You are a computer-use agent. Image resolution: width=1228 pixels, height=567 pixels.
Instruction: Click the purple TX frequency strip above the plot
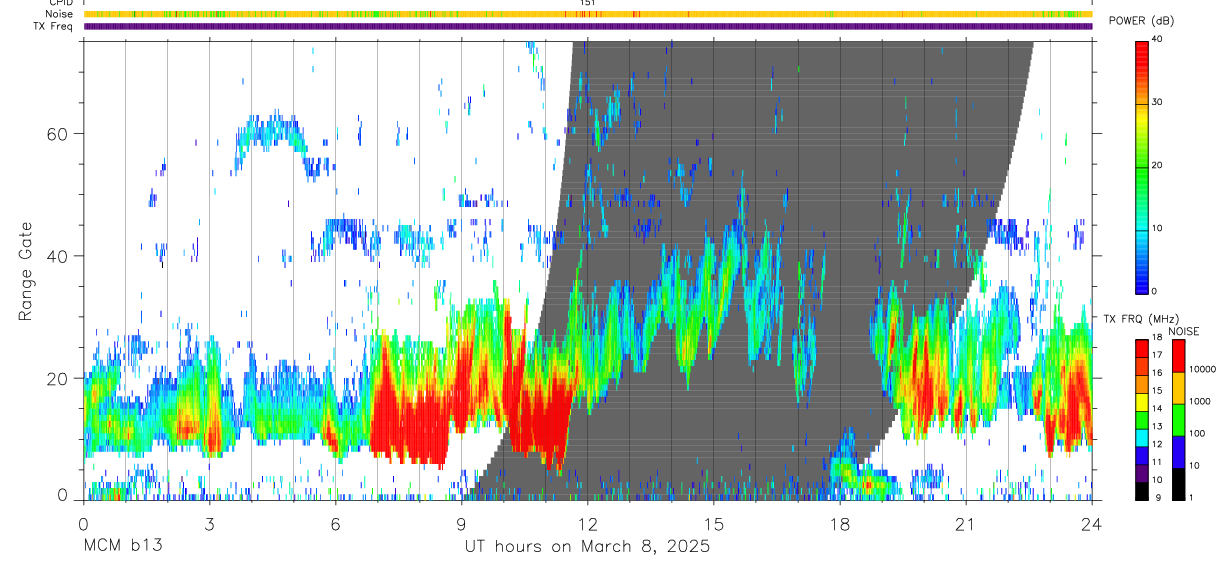tap(587, 27)
